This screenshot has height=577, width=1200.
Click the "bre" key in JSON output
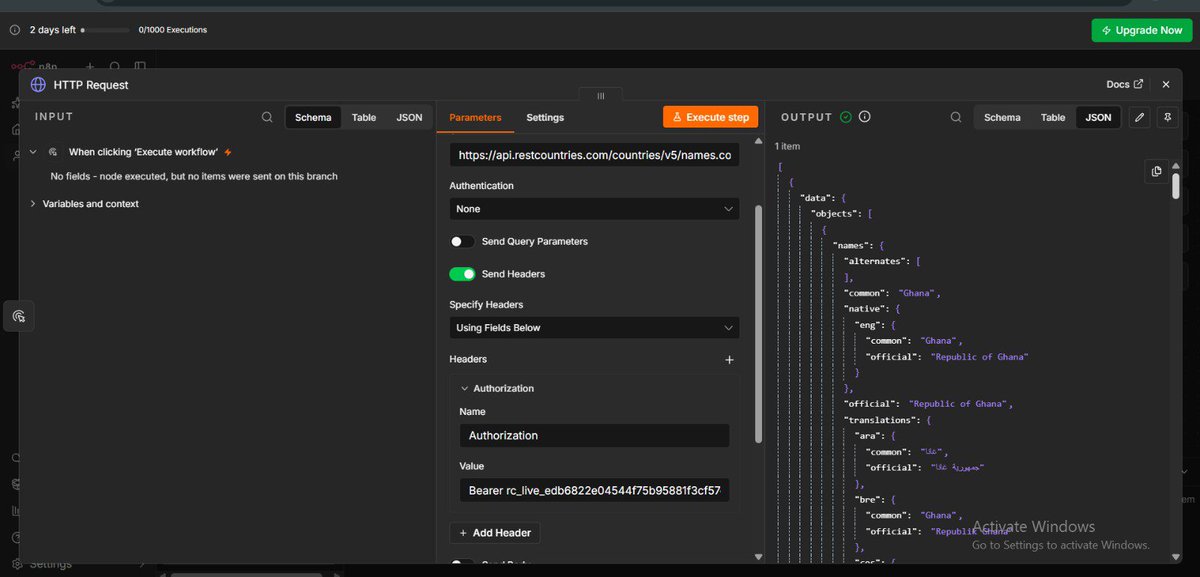[870, 498]
